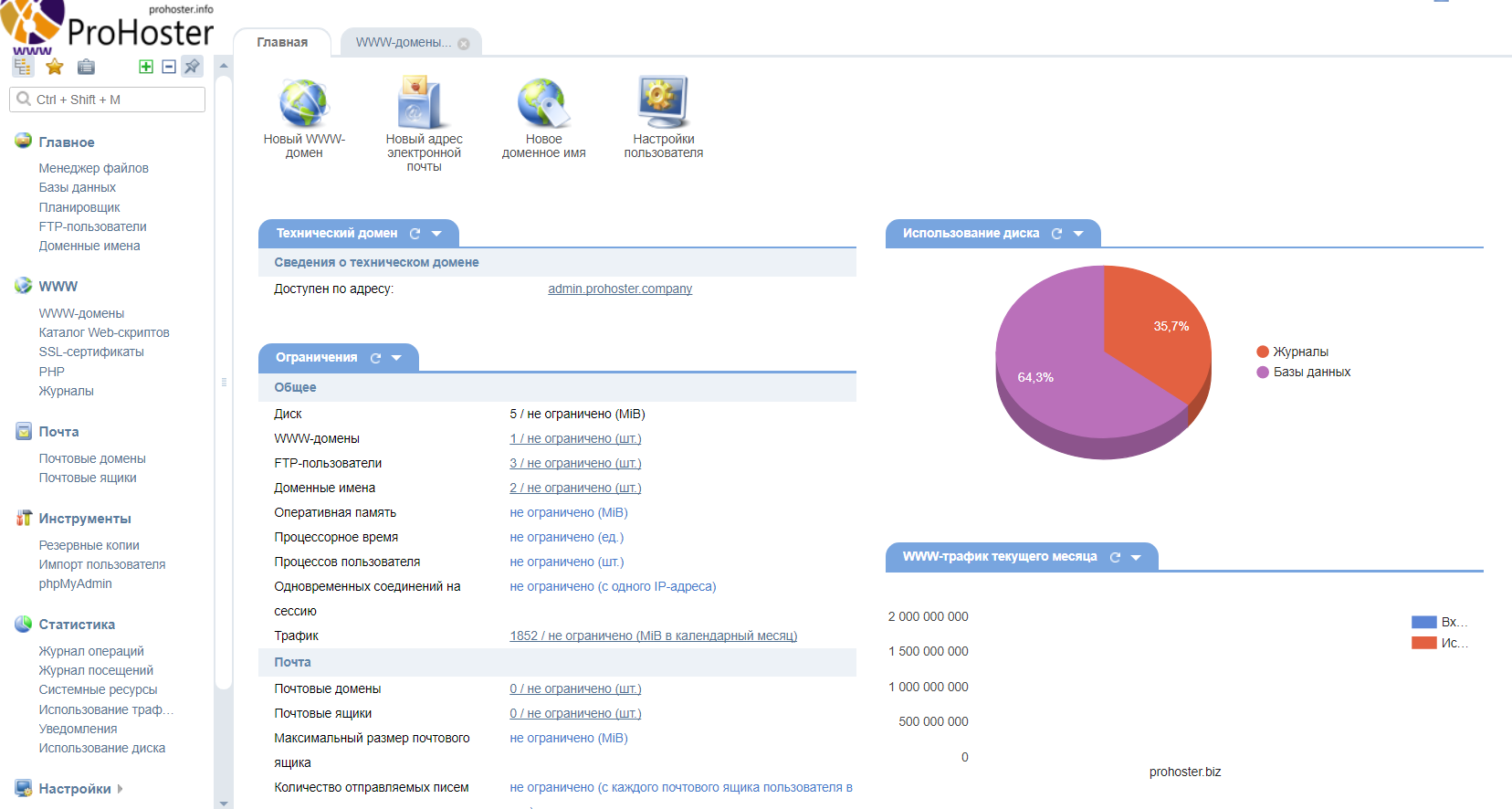Open Новый адрес электронной почты shortcut
1512x809 pixels.
[x=424, y=103]
